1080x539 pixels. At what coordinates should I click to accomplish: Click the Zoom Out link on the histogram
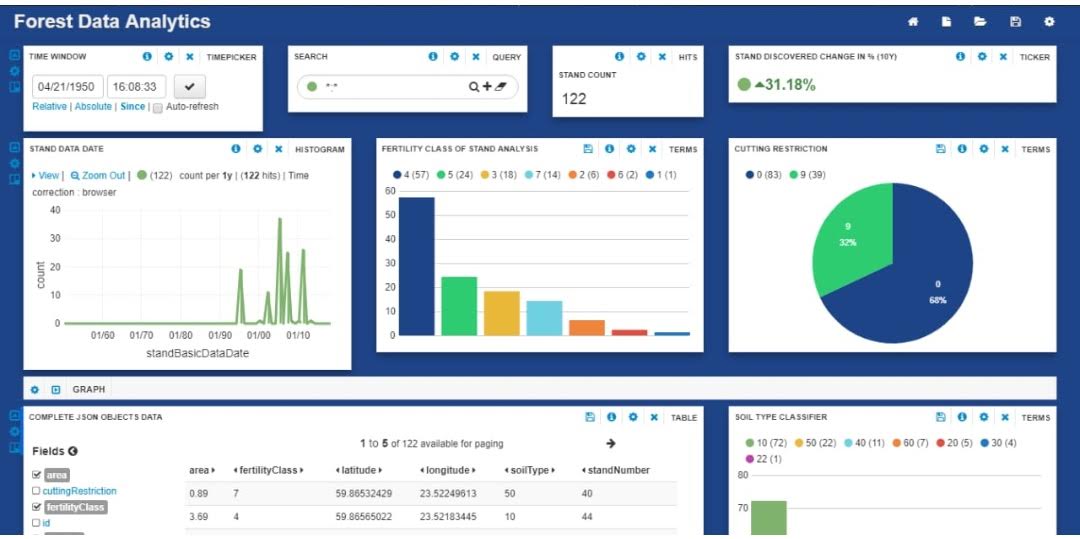pos(98,176)
